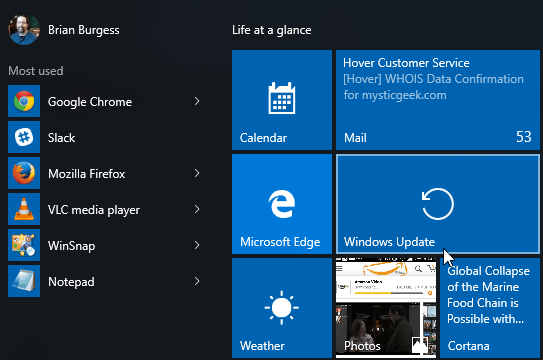Click the Microsoft Edge tile label
The image size is (543, 360).
tap(280, 242)
